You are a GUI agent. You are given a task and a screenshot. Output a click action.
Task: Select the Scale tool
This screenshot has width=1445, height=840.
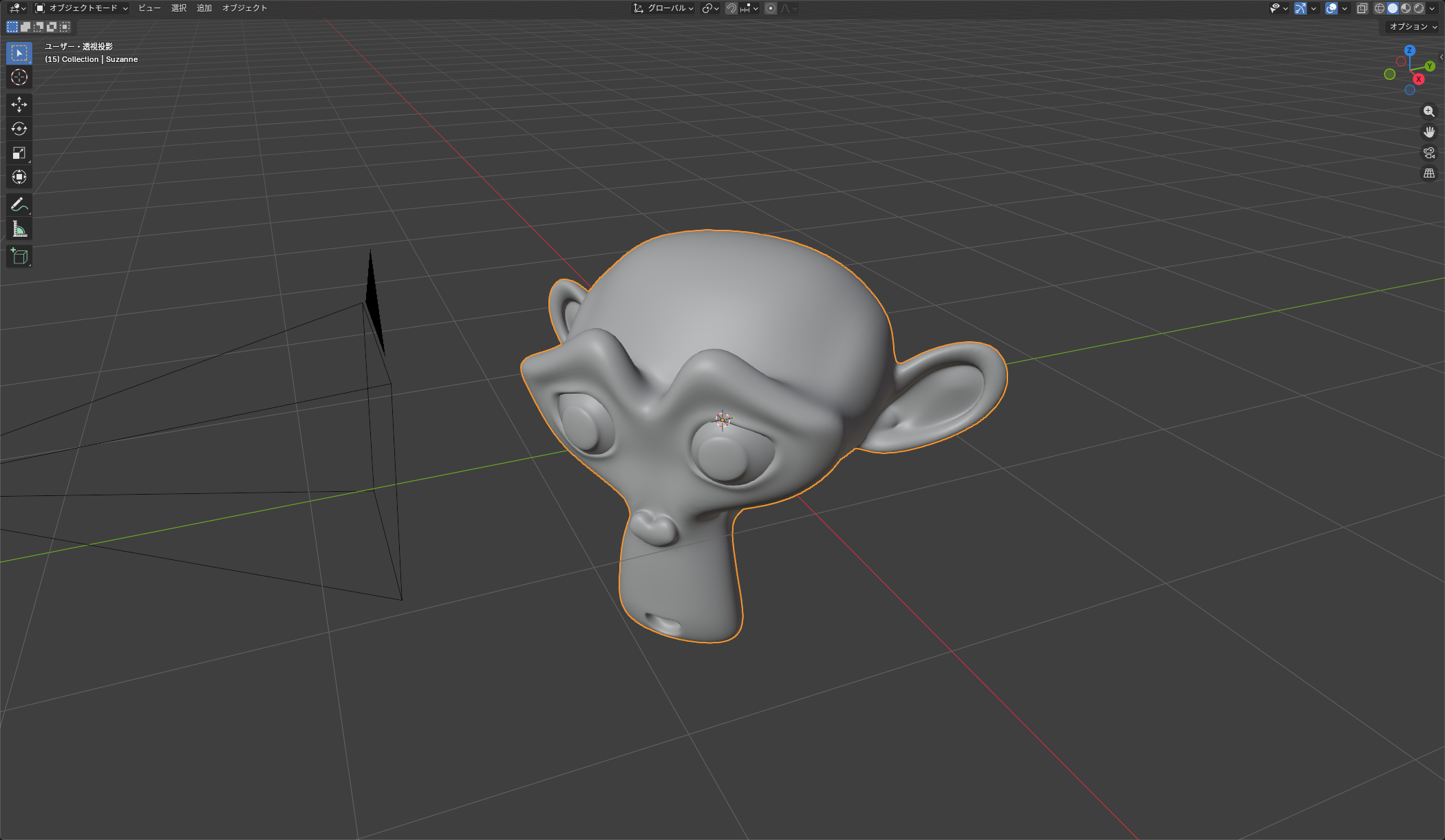[19, 153]
